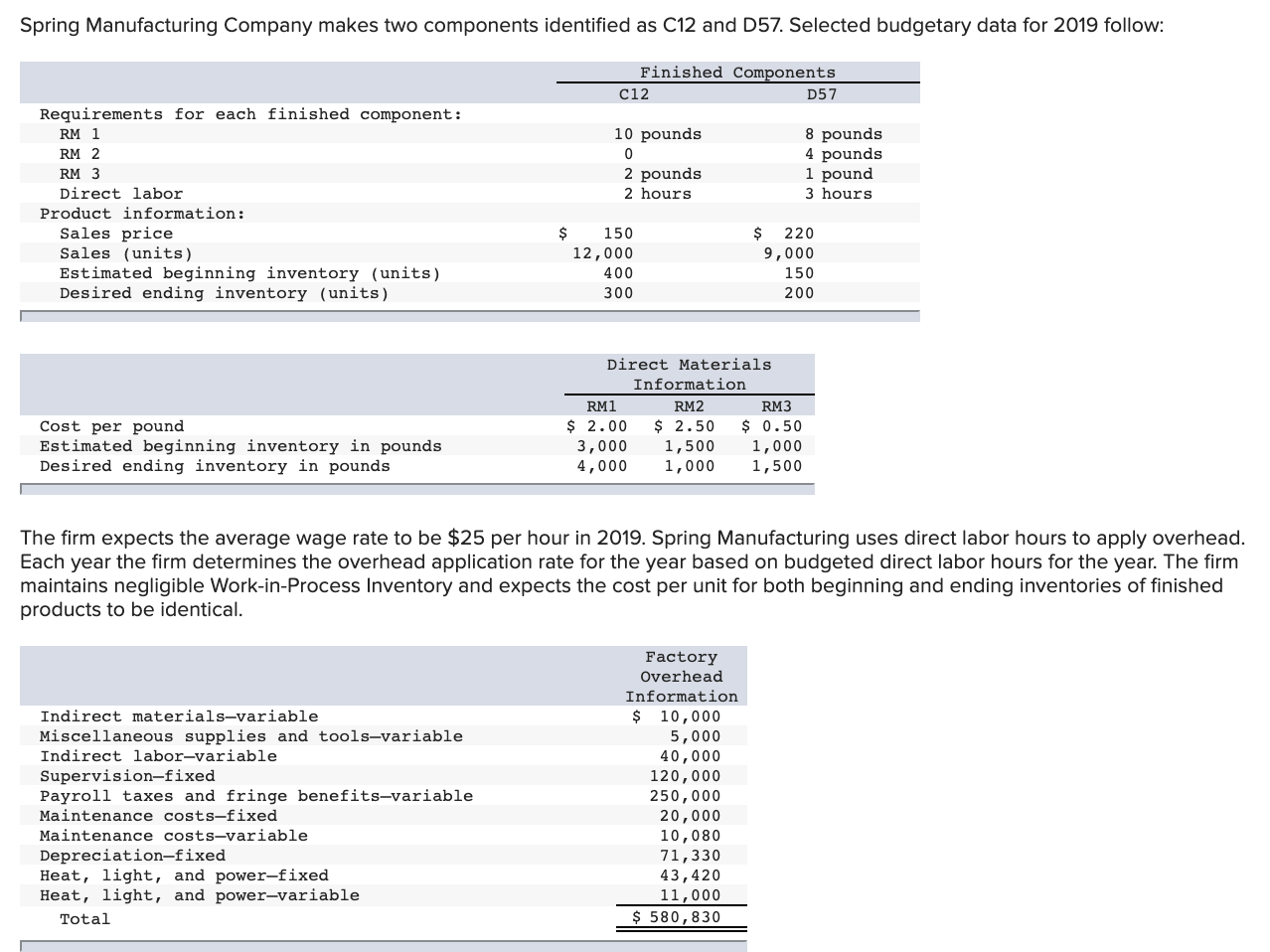Select the '12,000' sales units value
This screenshot has height=952, width=1270.
click(x=602, y=253)
